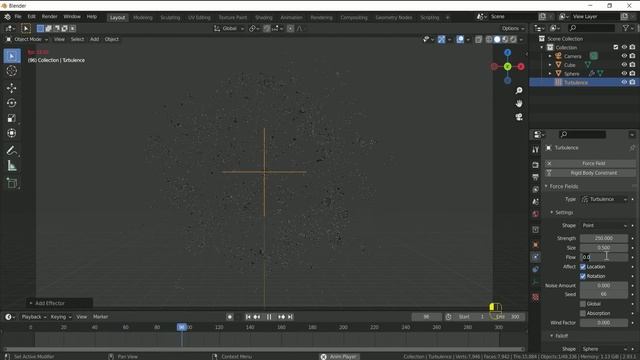Screen dimensions: 640x360
Task: Click the Force Field button
Action: pyautogui.click(x=590, y=163)
